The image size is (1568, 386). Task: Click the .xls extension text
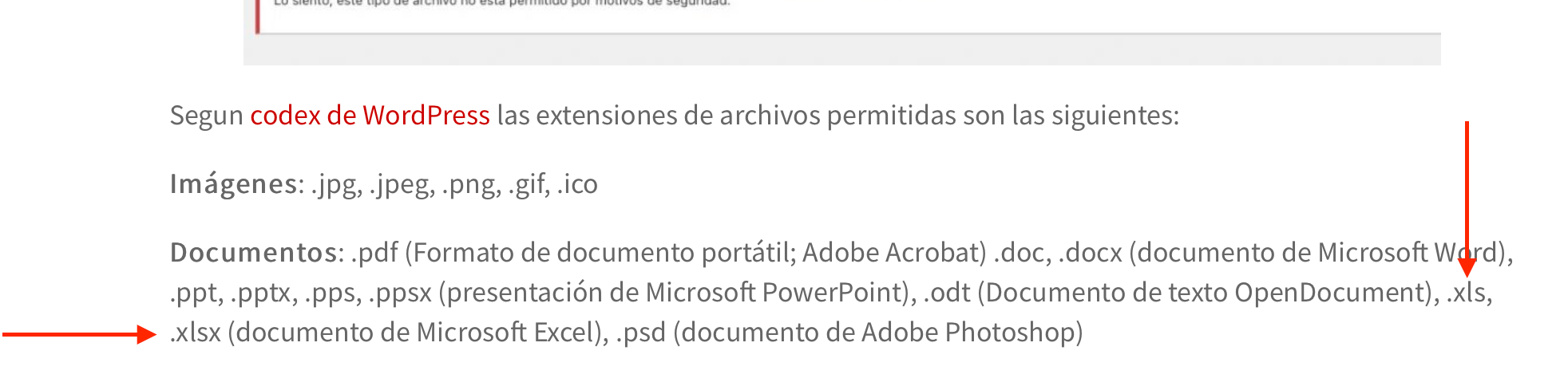click(1466, 293)
